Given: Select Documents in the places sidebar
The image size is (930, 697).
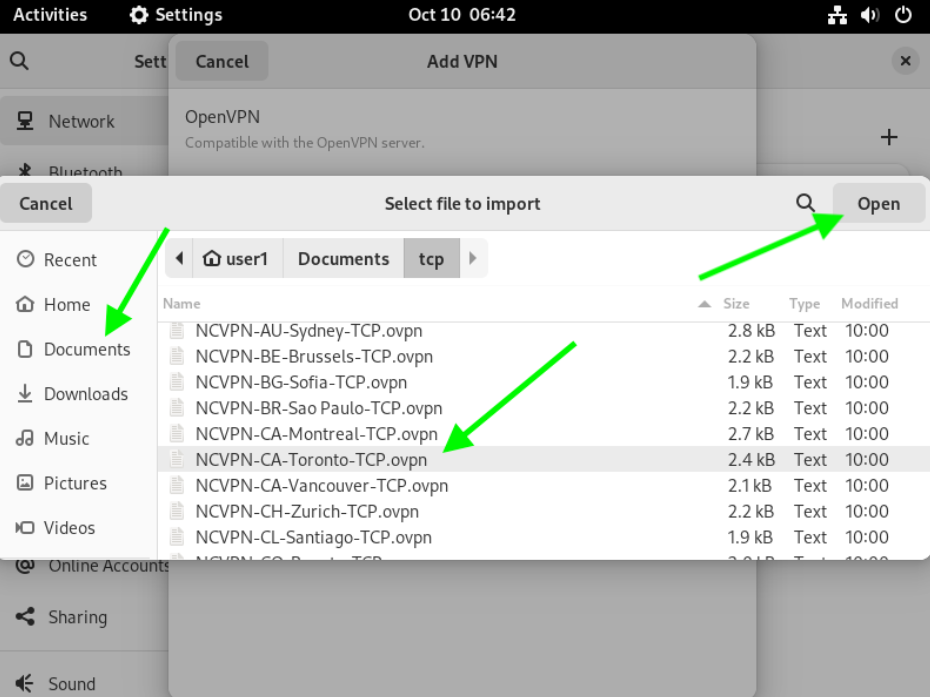Looking at the screenshot, I should 86,349.
